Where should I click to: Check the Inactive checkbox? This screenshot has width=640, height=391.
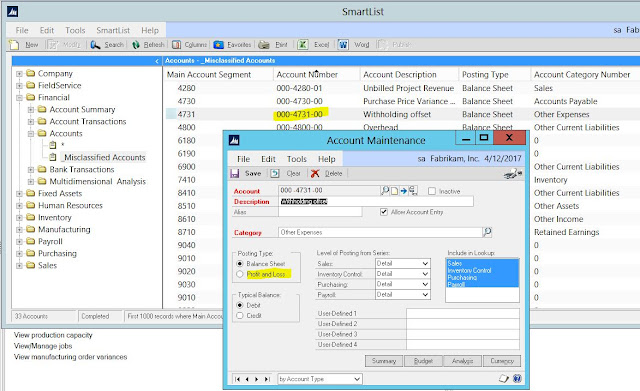coord(432,191)
